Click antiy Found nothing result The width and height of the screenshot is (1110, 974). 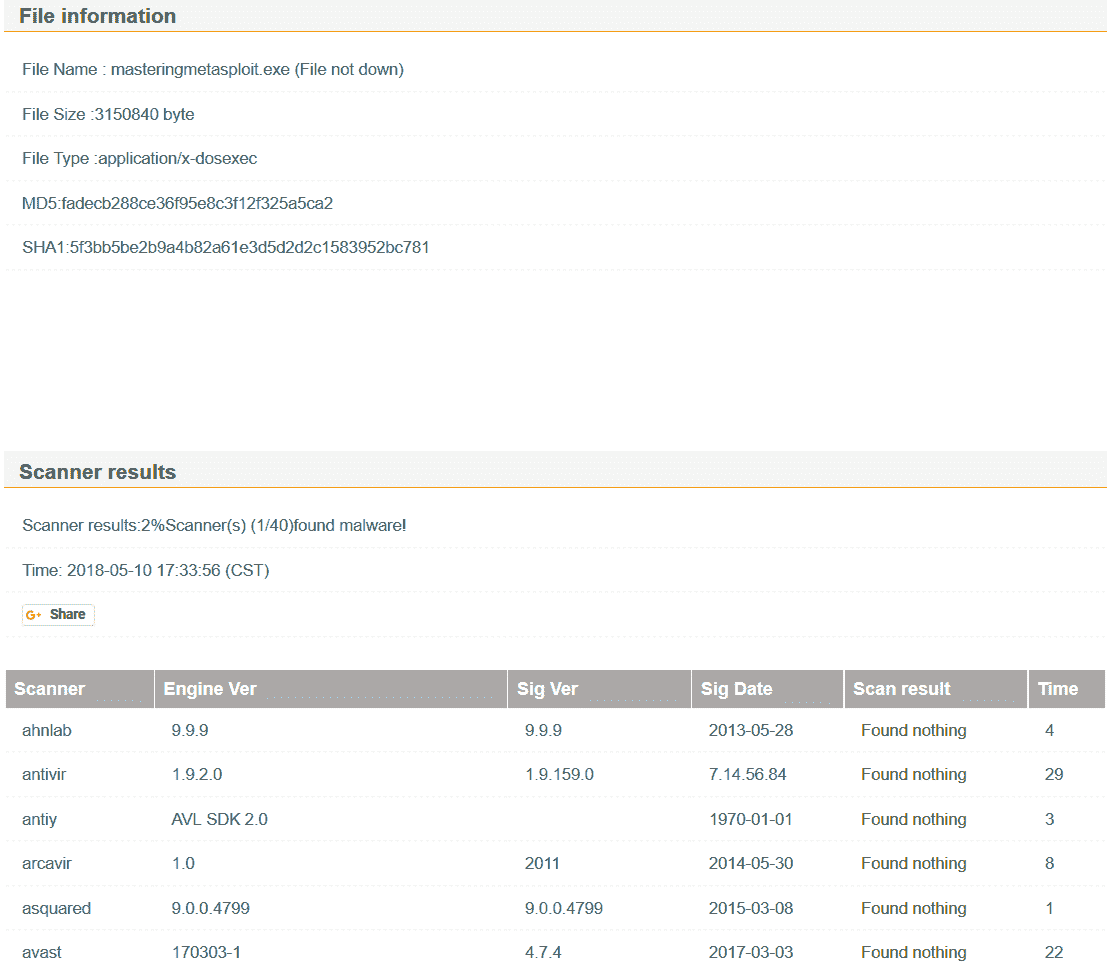tap(914, 819)
